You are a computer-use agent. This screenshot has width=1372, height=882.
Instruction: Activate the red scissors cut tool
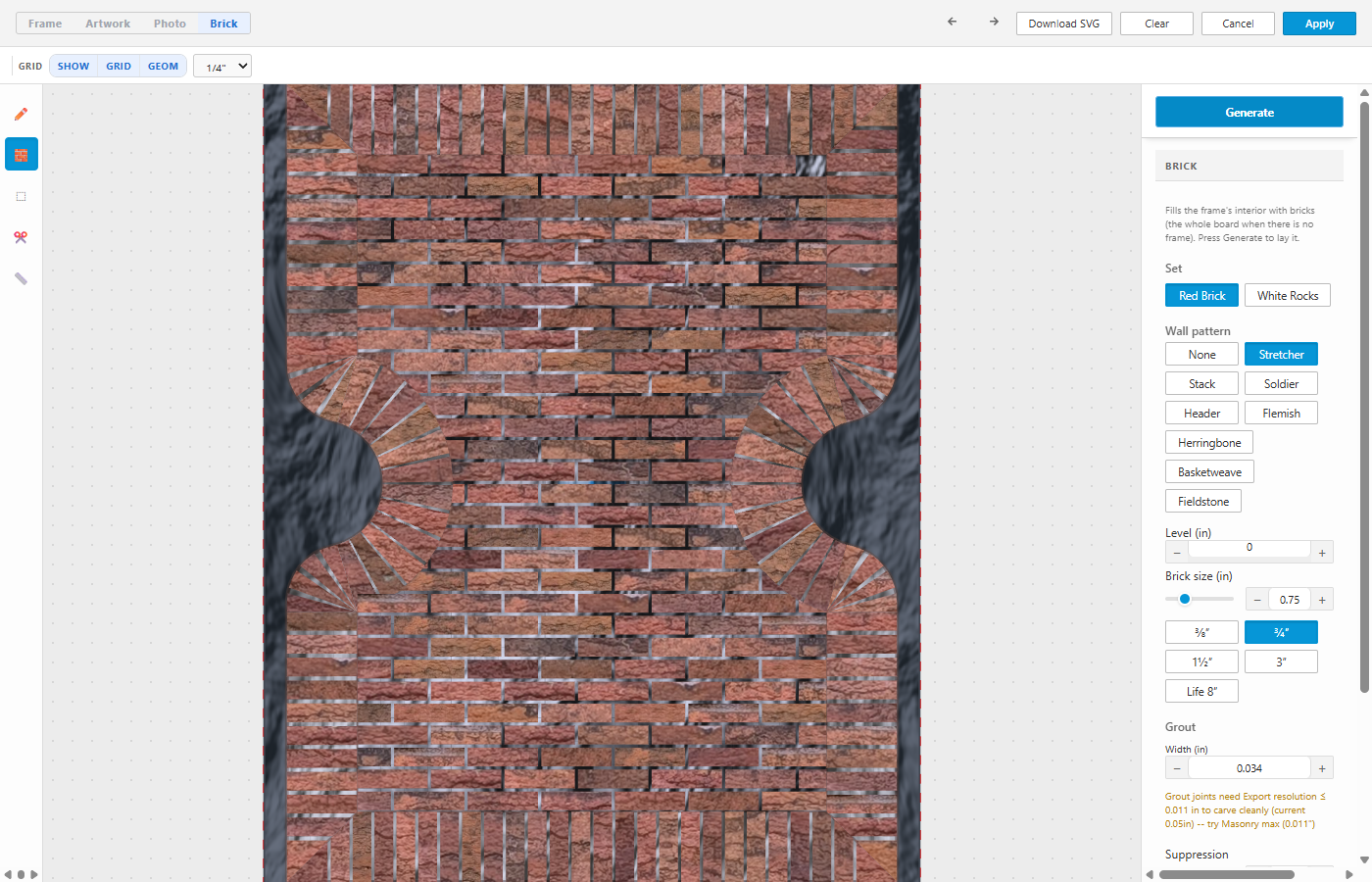(21, 237)
